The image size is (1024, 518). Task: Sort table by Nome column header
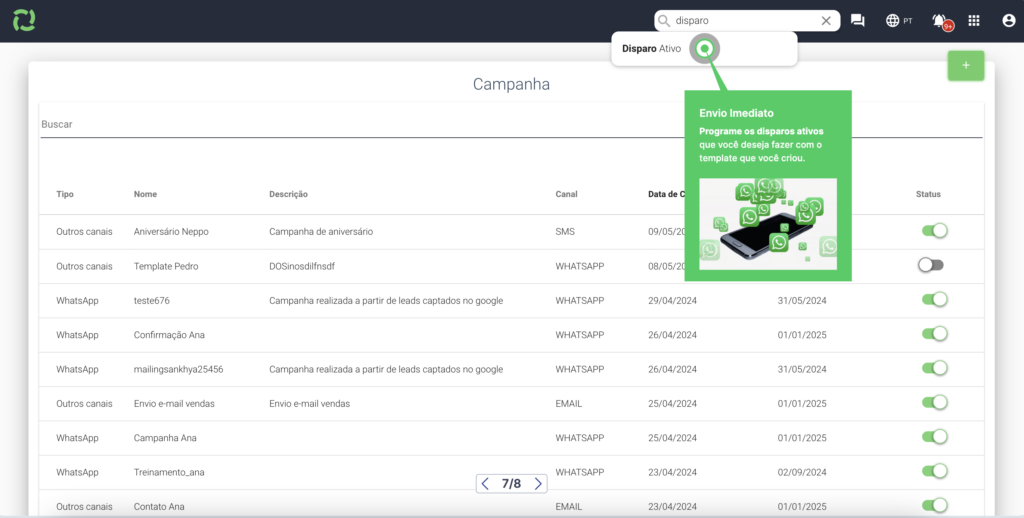[x=145, y=194]
